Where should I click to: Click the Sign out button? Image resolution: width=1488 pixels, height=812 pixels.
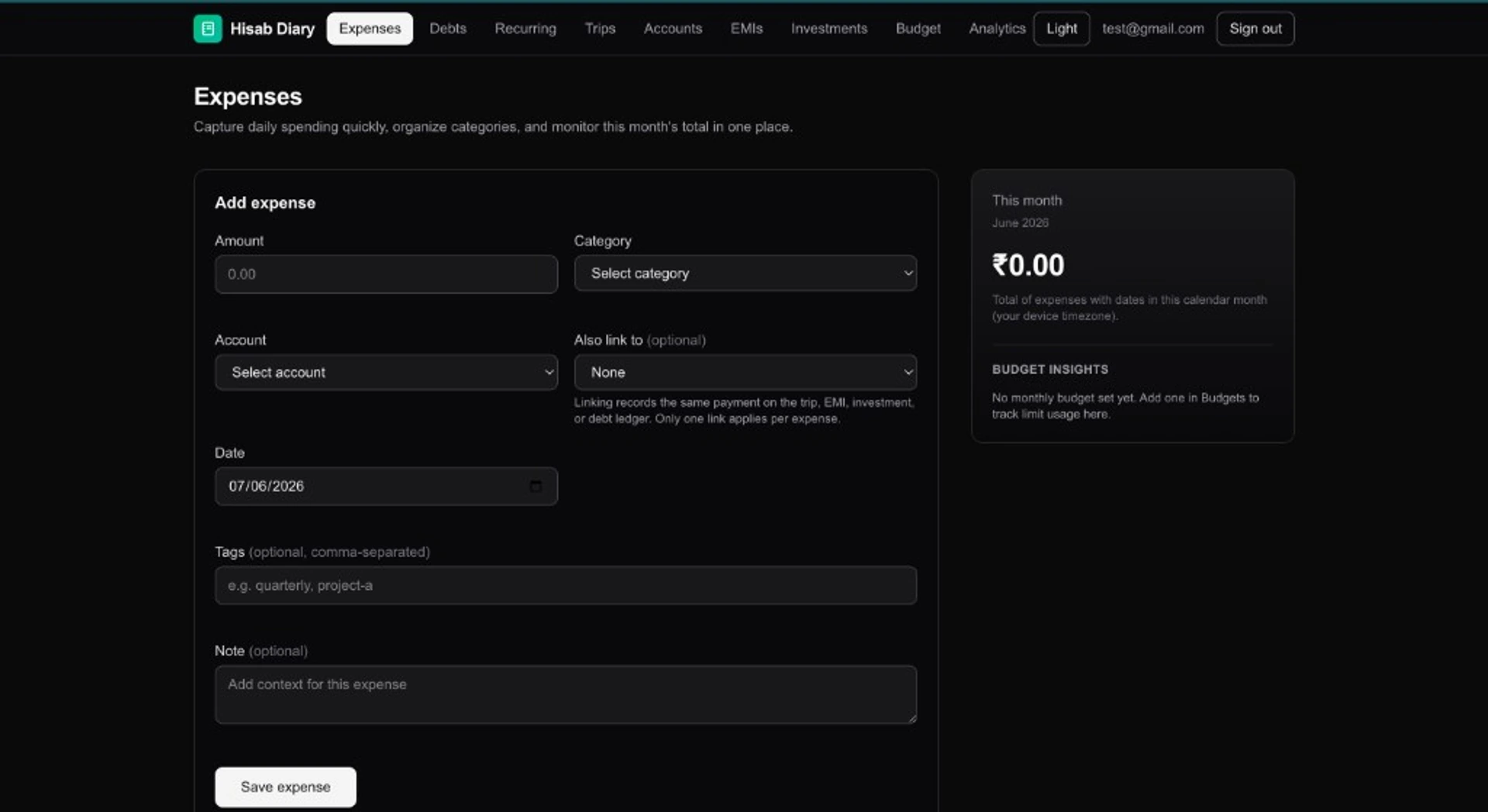[1255, 29]
